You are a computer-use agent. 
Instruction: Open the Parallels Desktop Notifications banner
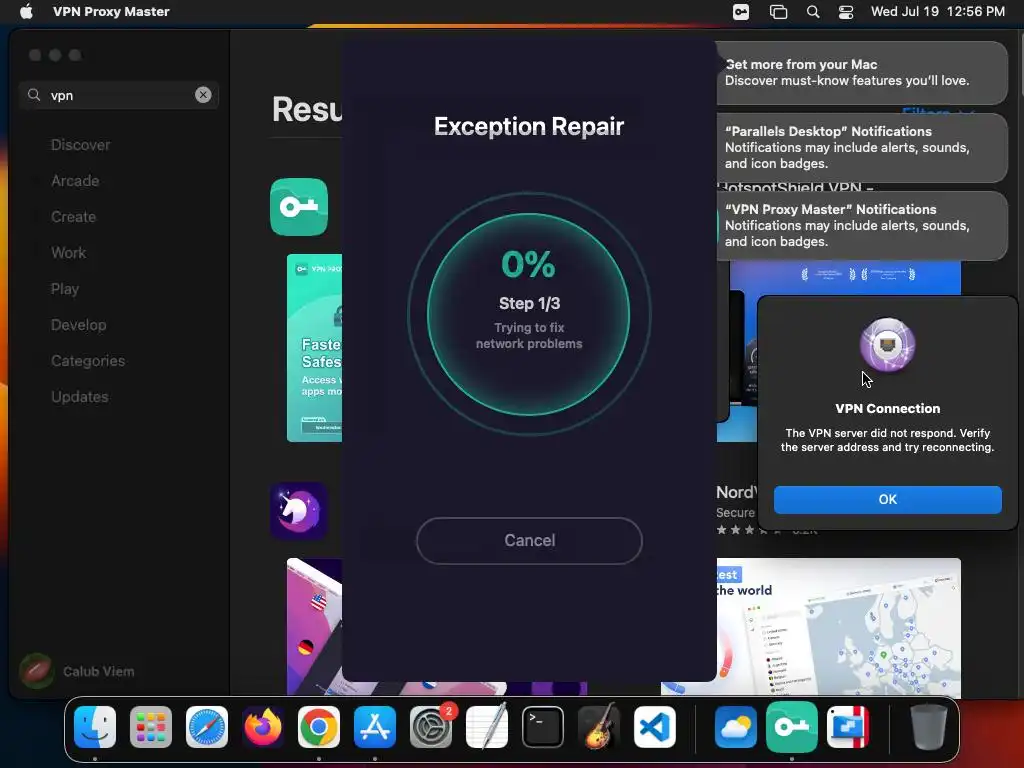tap(862, 148)
